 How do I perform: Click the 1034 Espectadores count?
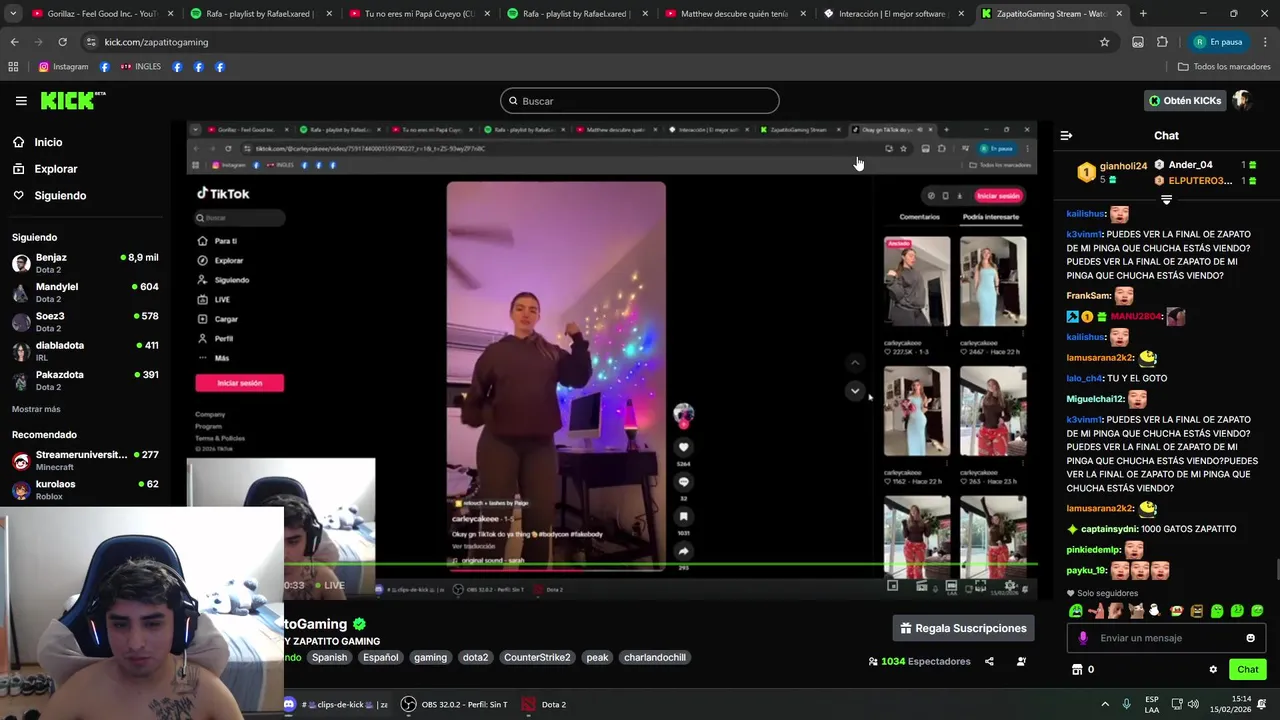coord(919,661)
